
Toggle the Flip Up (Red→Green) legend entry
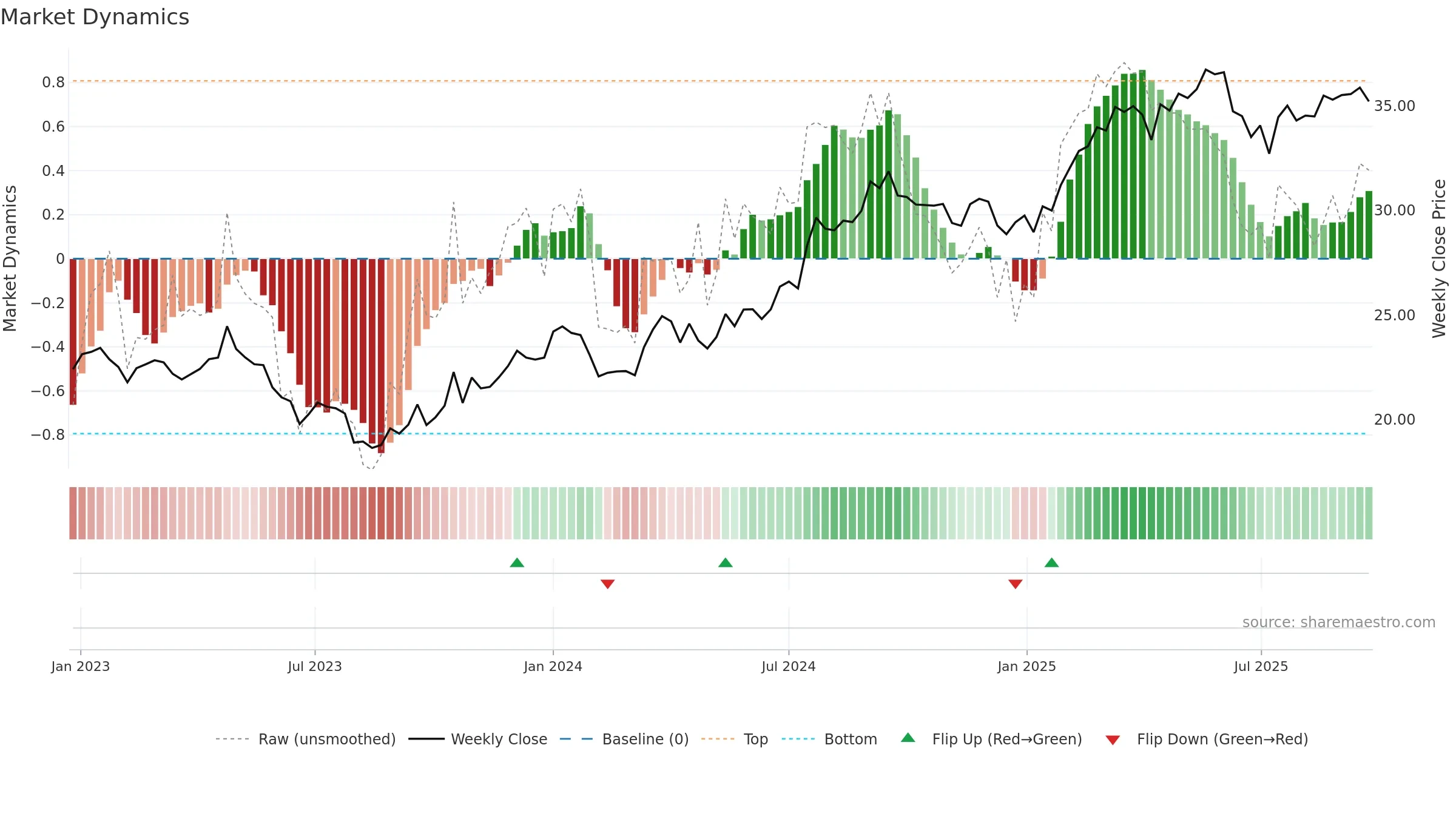tap(992, 739)
